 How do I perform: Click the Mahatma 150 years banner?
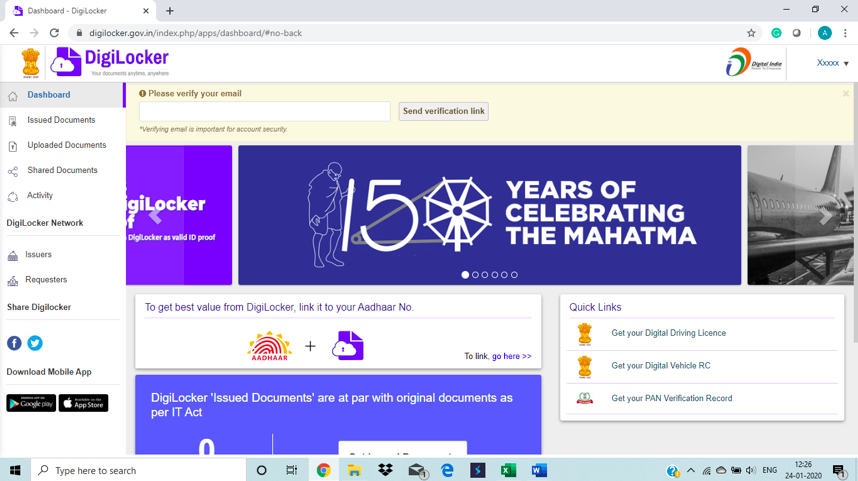pos(490,215)
